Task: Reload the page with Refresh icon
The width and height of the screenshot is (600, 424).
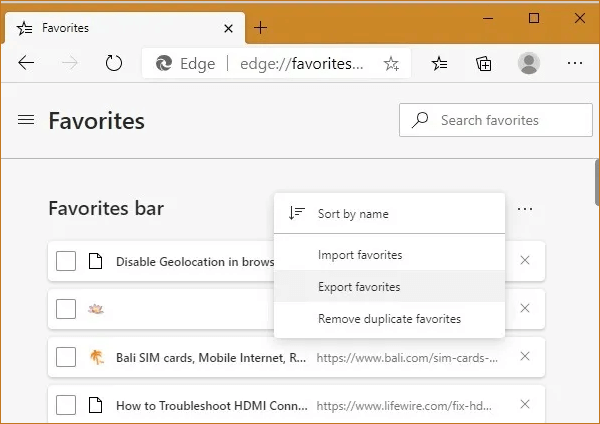Action: [x=114, y=63]
